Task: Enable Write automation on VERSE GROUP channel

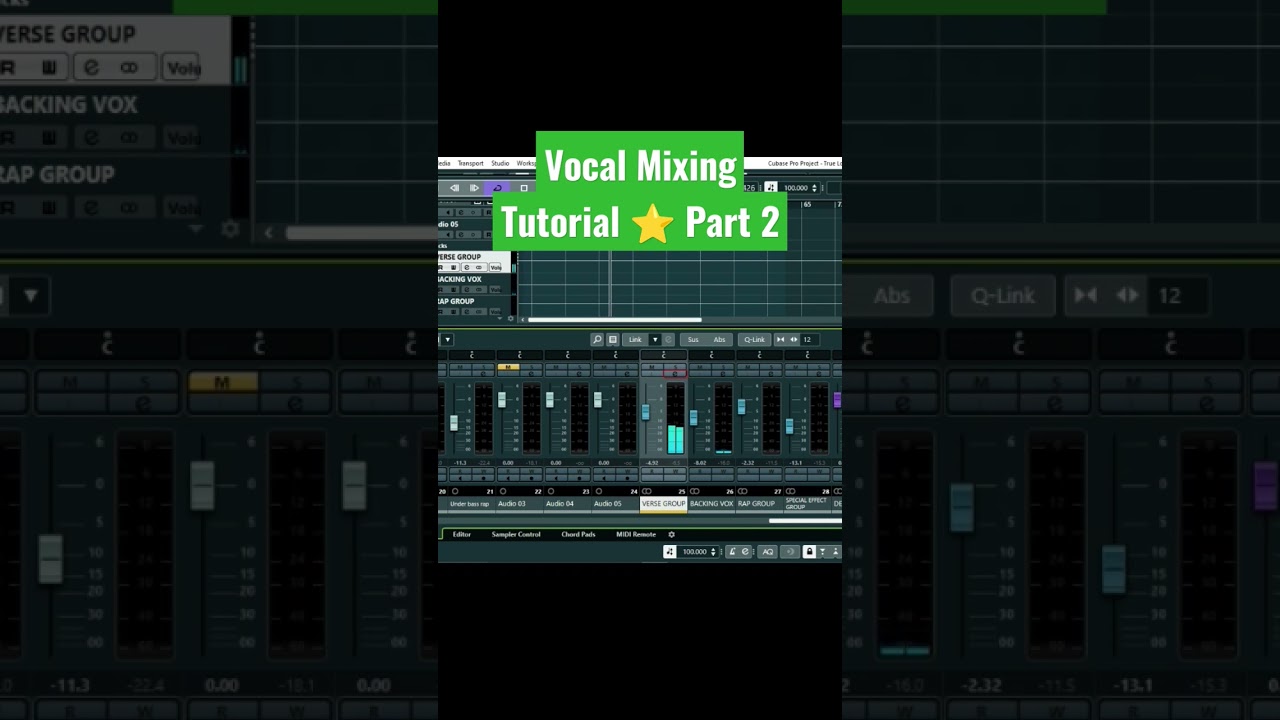Action: coord(675,471)
